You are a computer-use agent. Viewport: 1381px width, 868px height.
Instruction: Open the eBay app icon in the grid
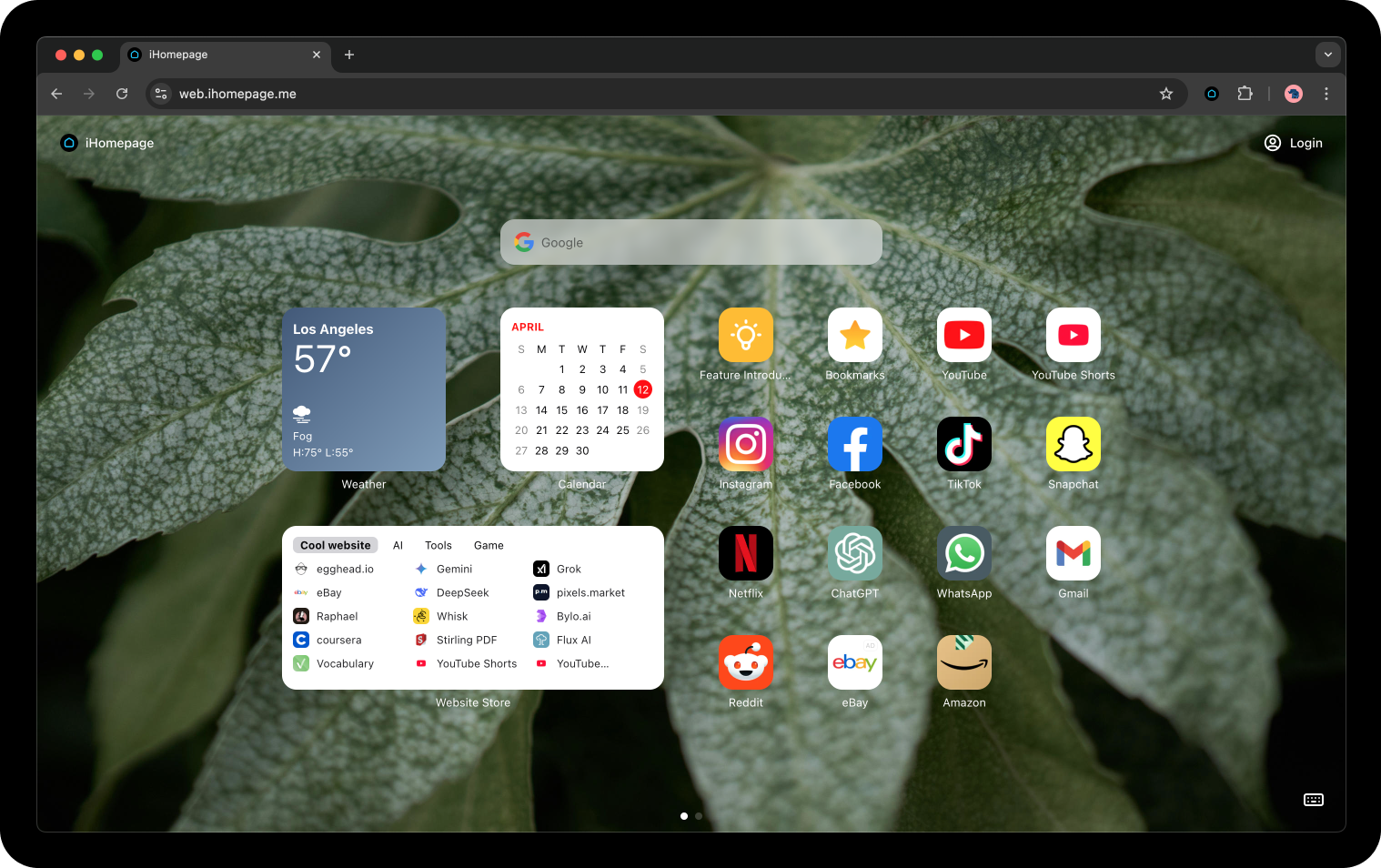tap(855, 662)
